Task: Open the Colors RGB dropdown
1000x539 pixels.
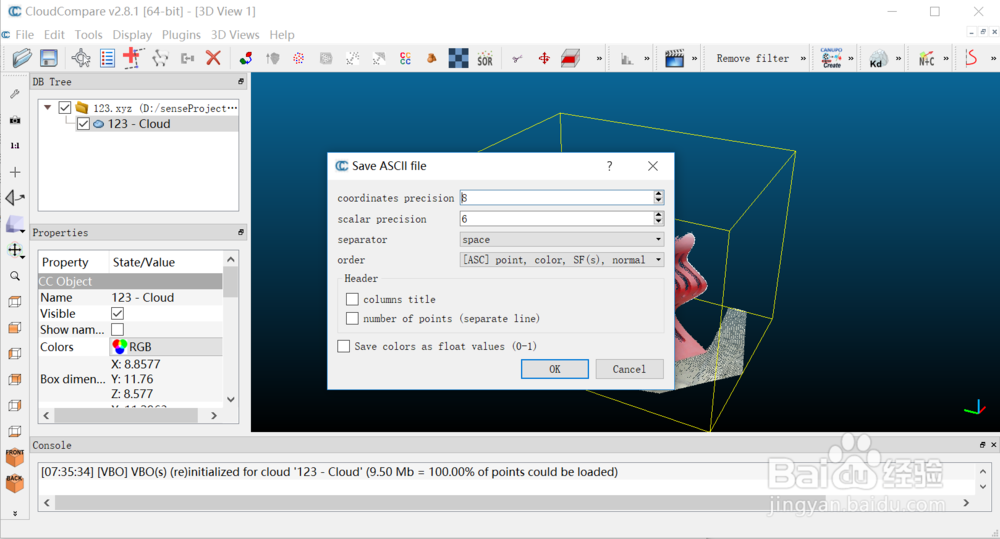Action: 166,347
